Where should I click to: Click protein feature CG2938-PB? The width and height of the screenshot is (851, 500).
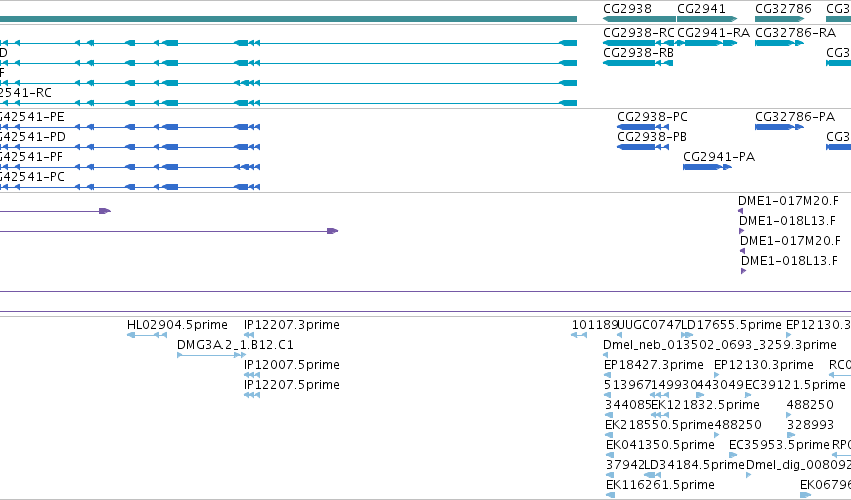tap(652, 137)
